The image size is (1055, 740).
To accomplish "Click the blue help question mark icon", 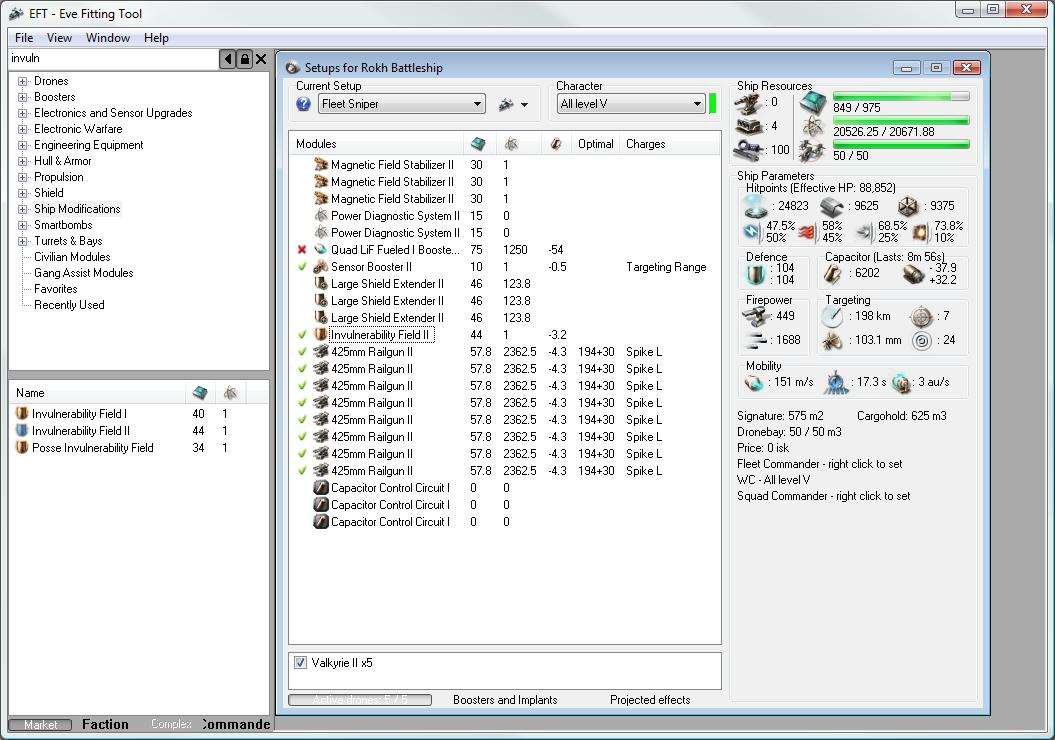I will (x=303, y=104).
